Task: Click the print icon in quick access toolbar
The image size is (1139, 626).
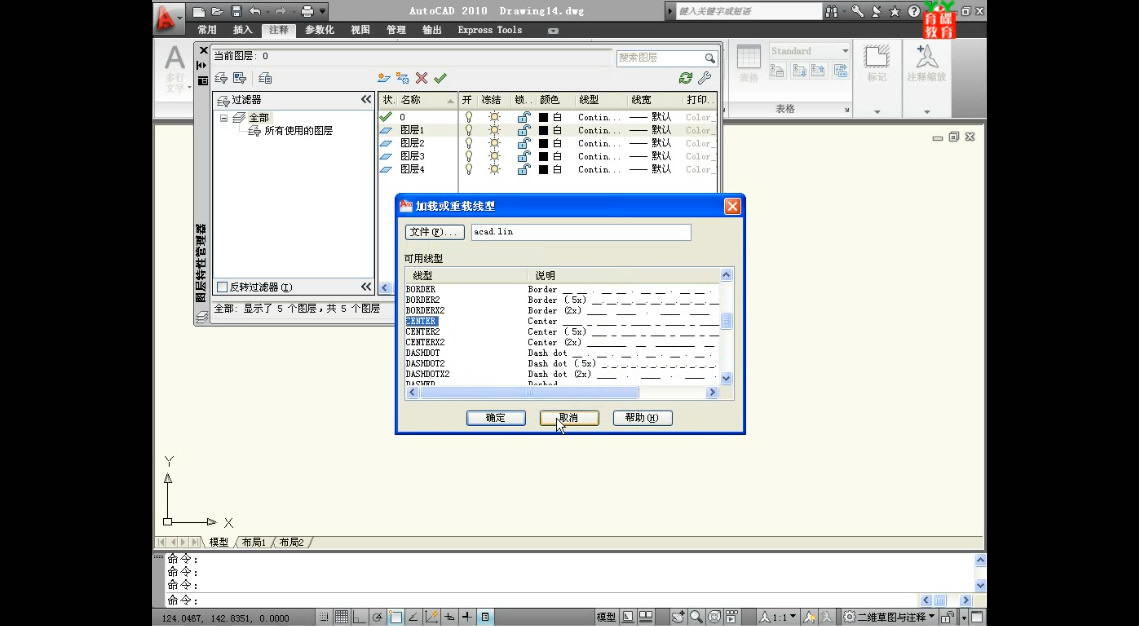Action: 307,11
